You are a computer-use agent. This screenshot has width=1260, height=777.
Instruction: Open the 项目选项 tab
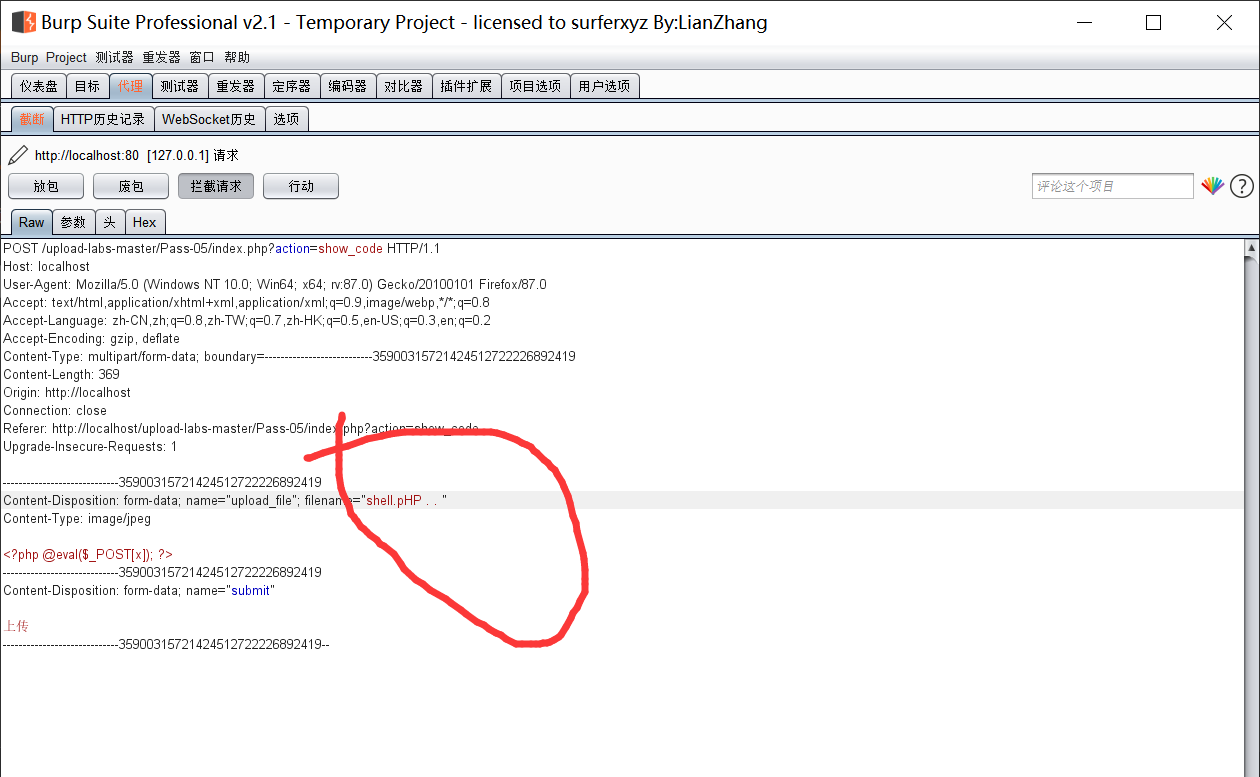(x=535, y=86)
